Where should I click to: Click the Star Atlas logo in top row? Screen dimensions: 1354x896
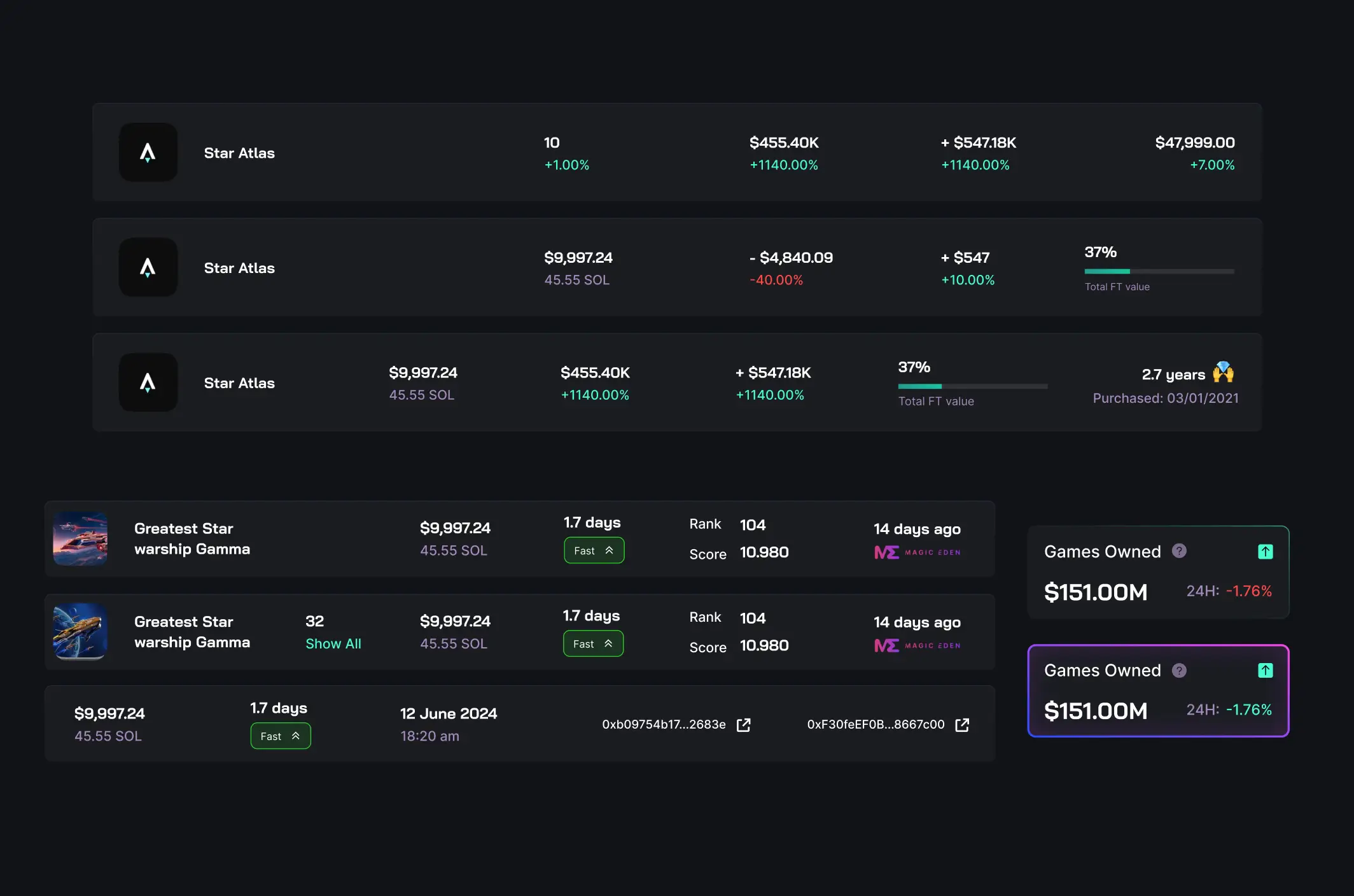148,153
